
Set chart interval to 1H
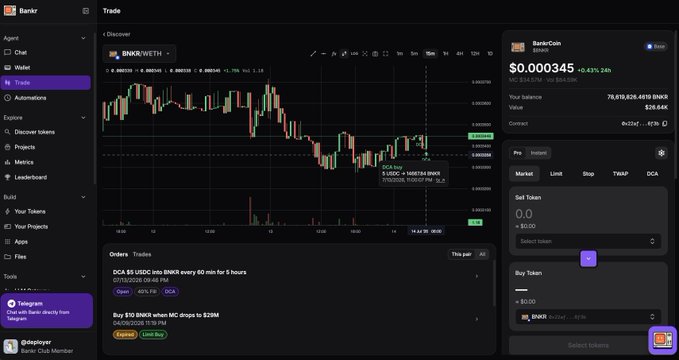[445, 54]
